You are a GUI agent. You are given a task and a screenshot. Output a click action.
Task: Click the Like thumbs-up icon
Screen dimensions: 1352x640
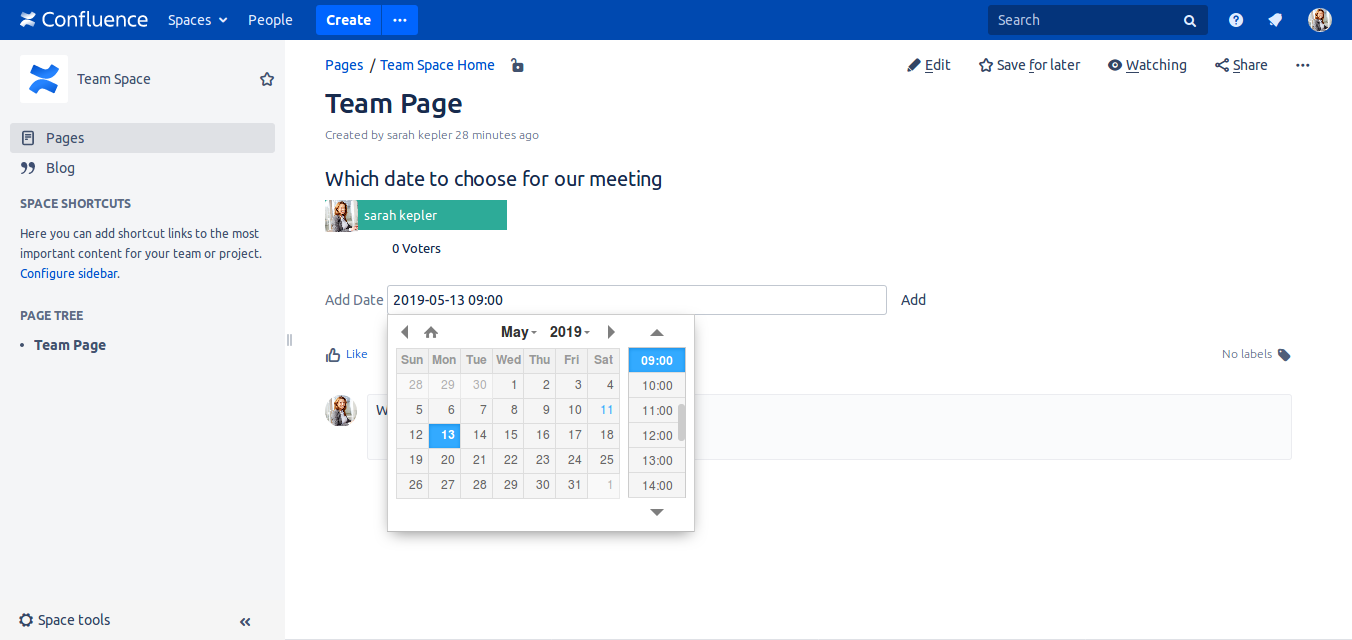click(x=333, y=354)
